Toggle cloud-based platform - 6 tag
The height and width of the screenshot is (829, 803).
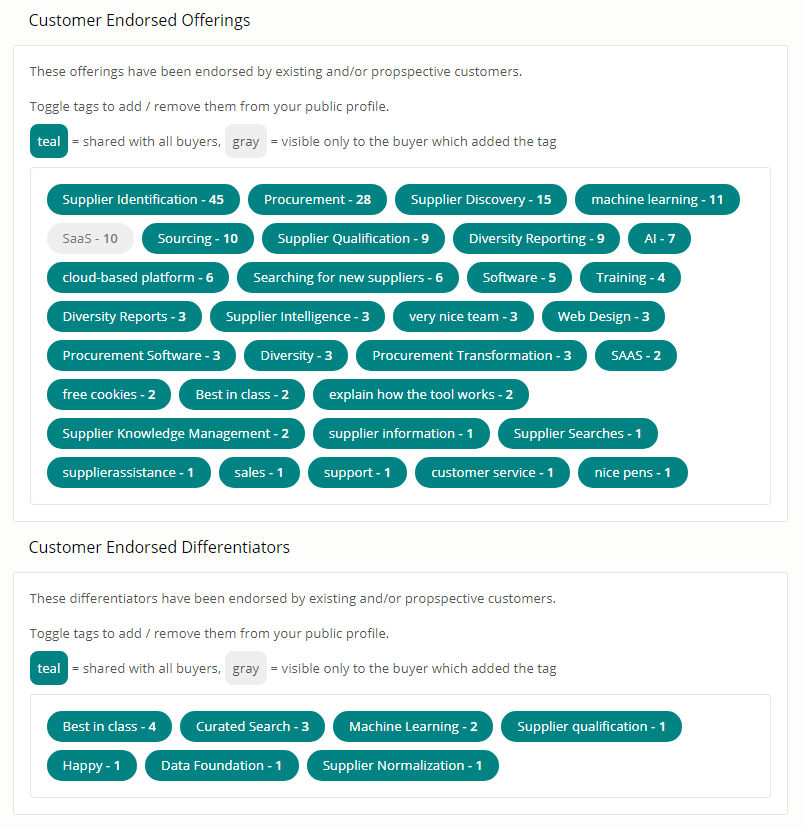coord(138,278)
